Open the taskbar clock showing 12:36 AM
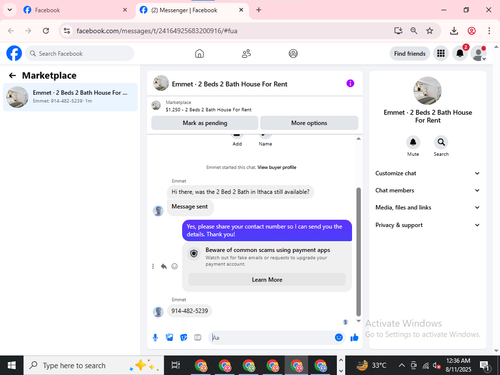 click(458, 365)
